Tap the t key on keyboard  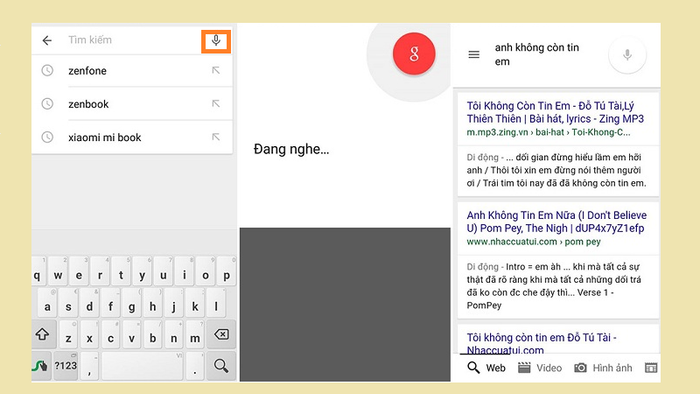[x=121, y=272]
